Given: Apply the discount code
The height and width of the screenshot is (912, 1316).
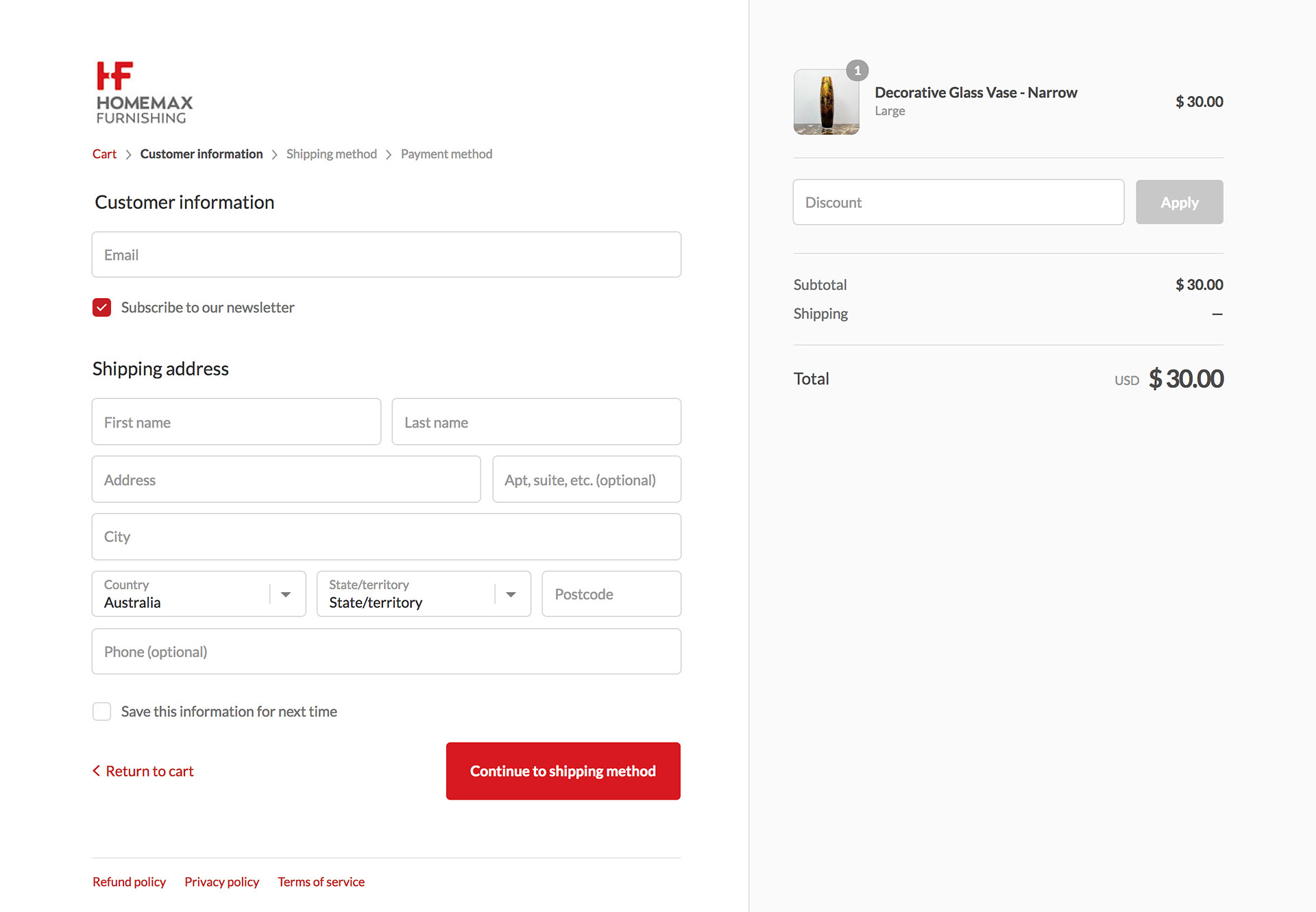Looking at the screenshot, I should (x=1179, y=202).
